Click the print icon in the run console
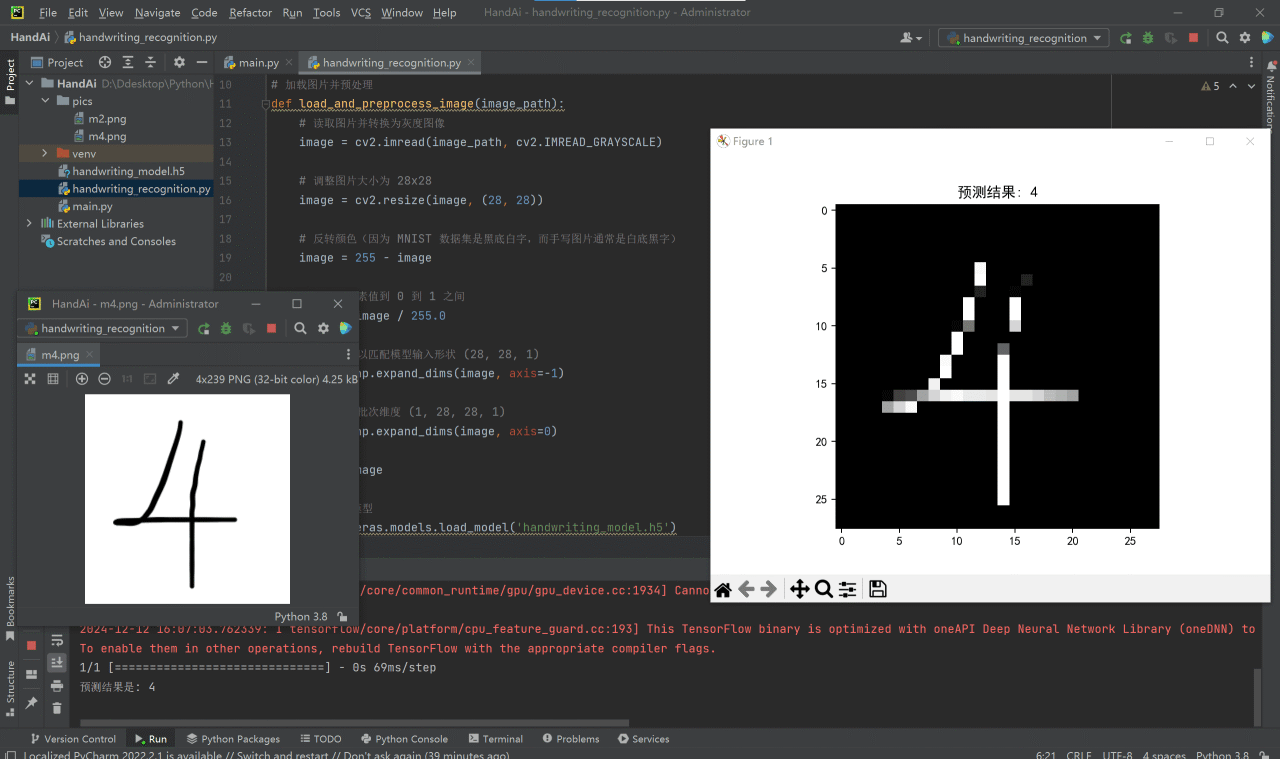This screenshot has width=1280, height=759. pos(57,684)
